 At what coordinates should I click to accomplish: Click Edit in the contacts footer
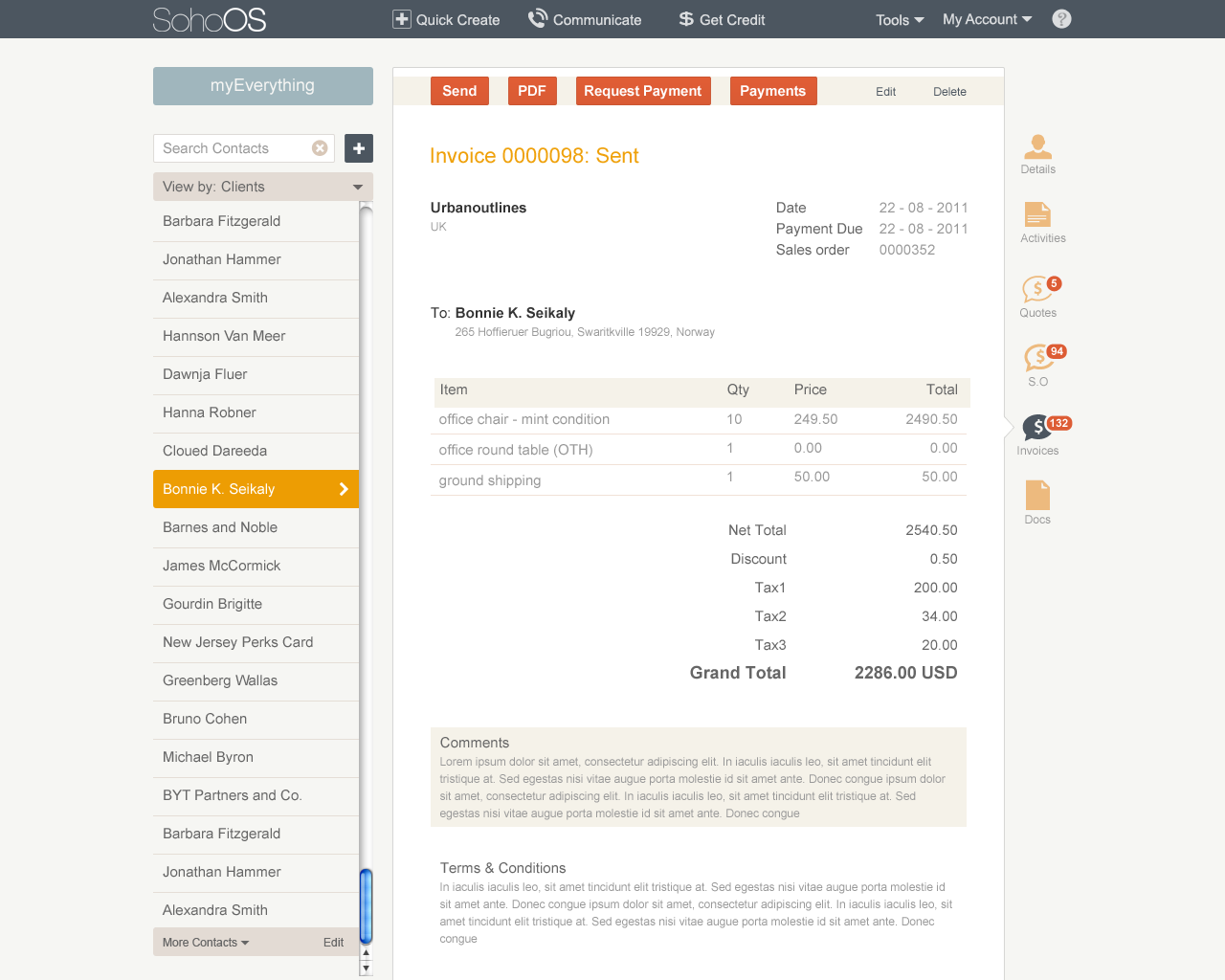pos(333,943)
